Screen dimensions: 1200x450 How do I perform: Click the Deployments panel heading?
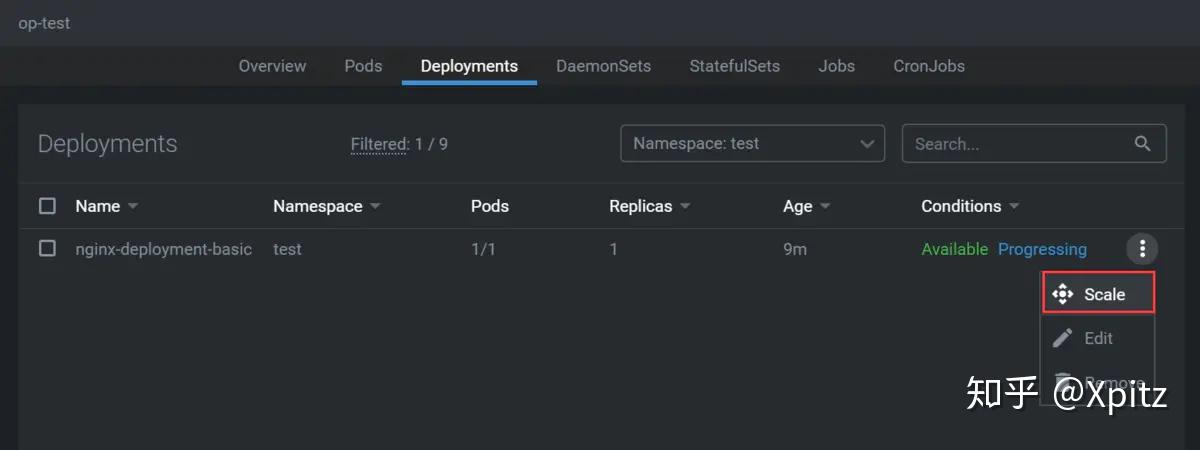click(x=107, y=144)
